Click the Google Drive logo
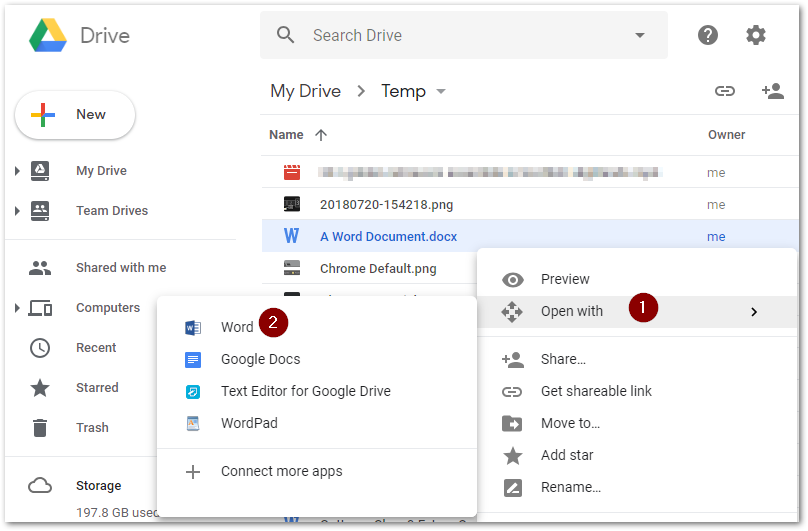Image resolution: width=808 pixels, height=531 pixels. [x=48, y=36]
